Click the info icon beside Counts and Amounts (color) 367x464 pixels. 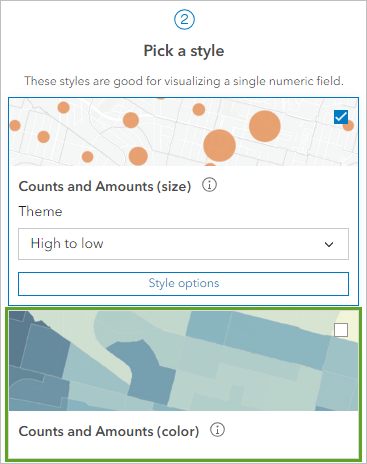point(217,430)
